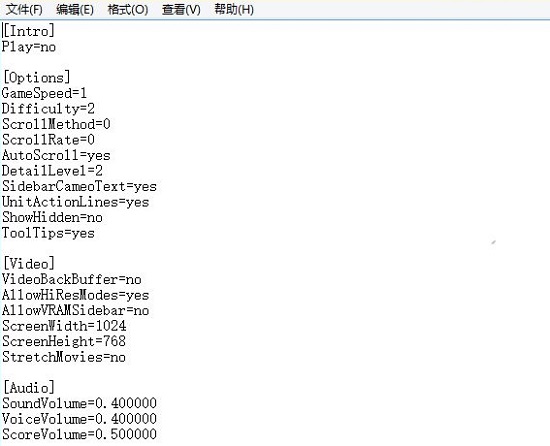Place cursor on Play=no line

click(29, 47)
